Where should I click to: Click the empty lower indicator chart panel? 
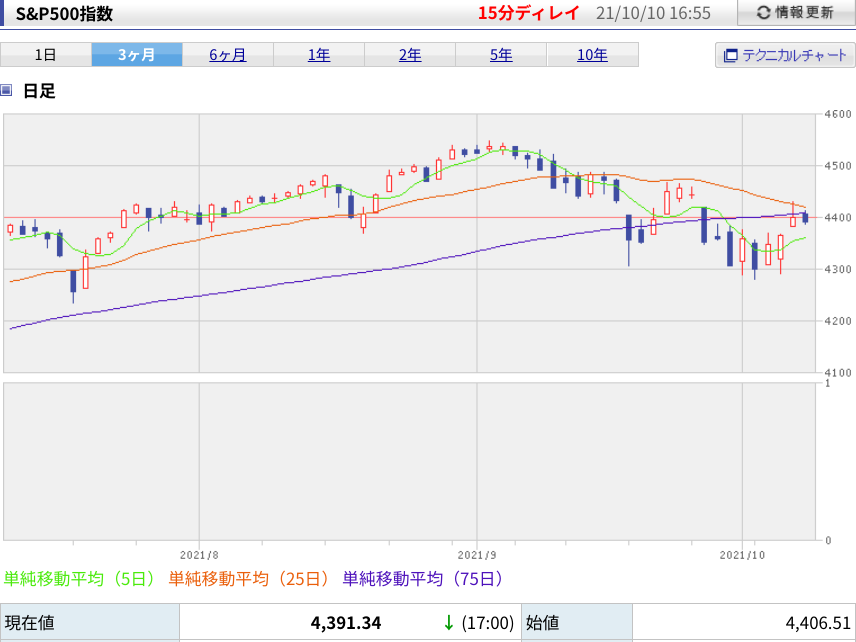coord(409,461)
